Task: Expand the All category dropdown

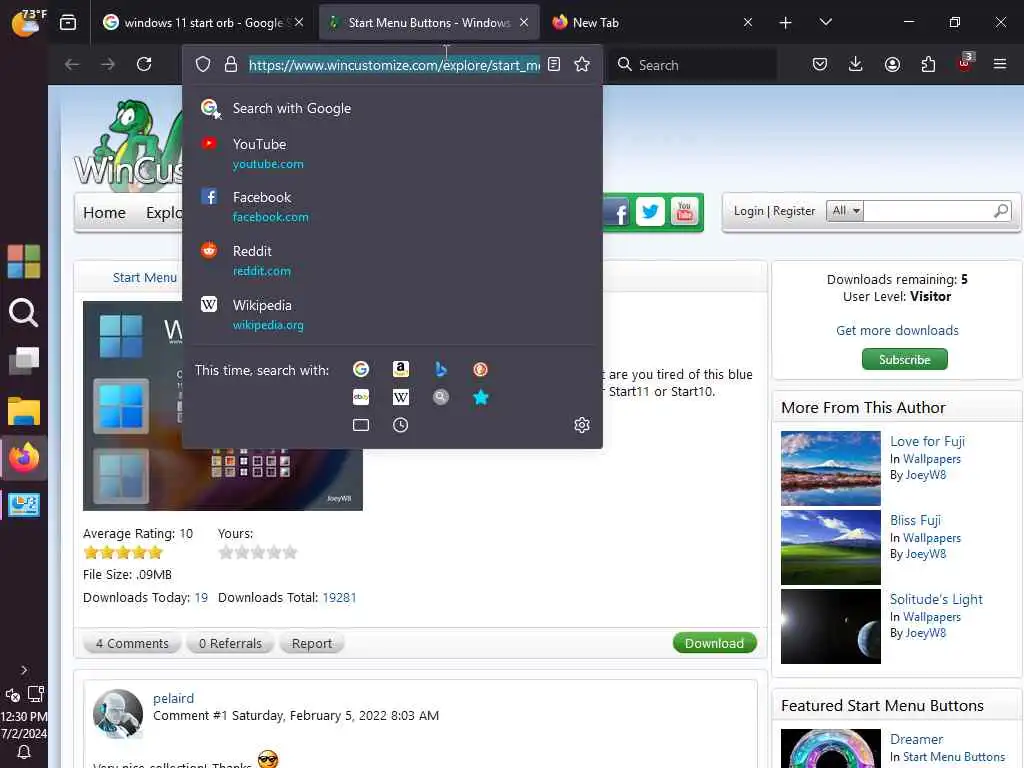Action: pyautogui.click(x=845, y=211)
